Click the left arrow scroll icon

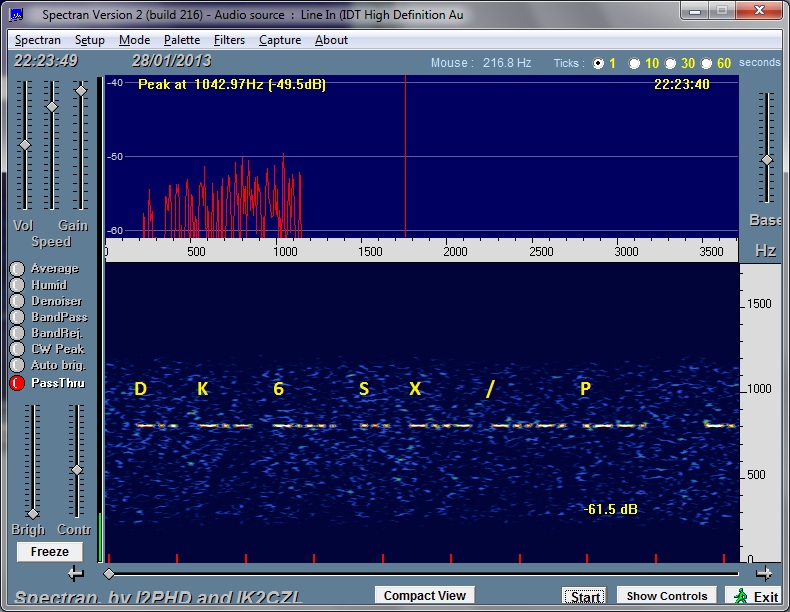76,573
